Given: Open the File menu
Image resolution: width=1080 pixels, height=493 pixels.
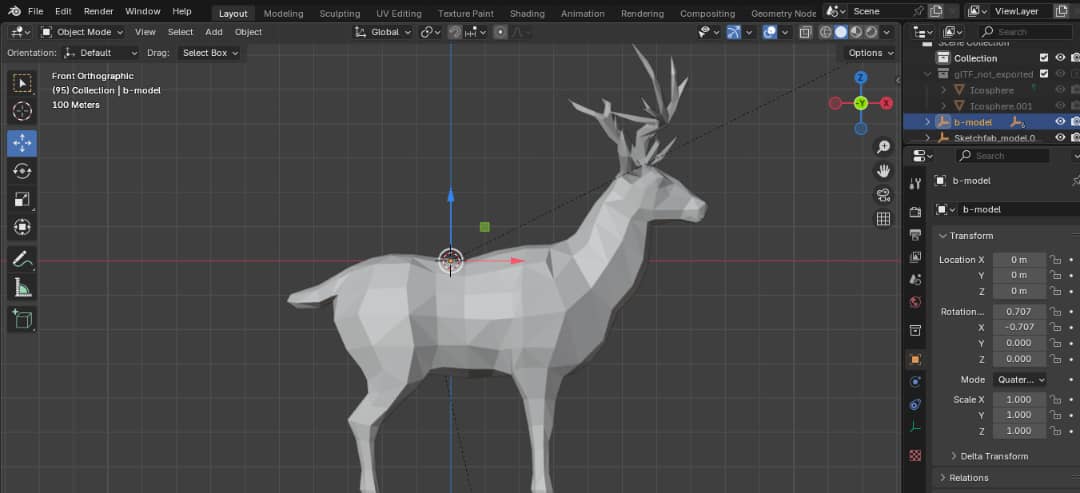Looking at the screenshot, I should tap(35, 12).
